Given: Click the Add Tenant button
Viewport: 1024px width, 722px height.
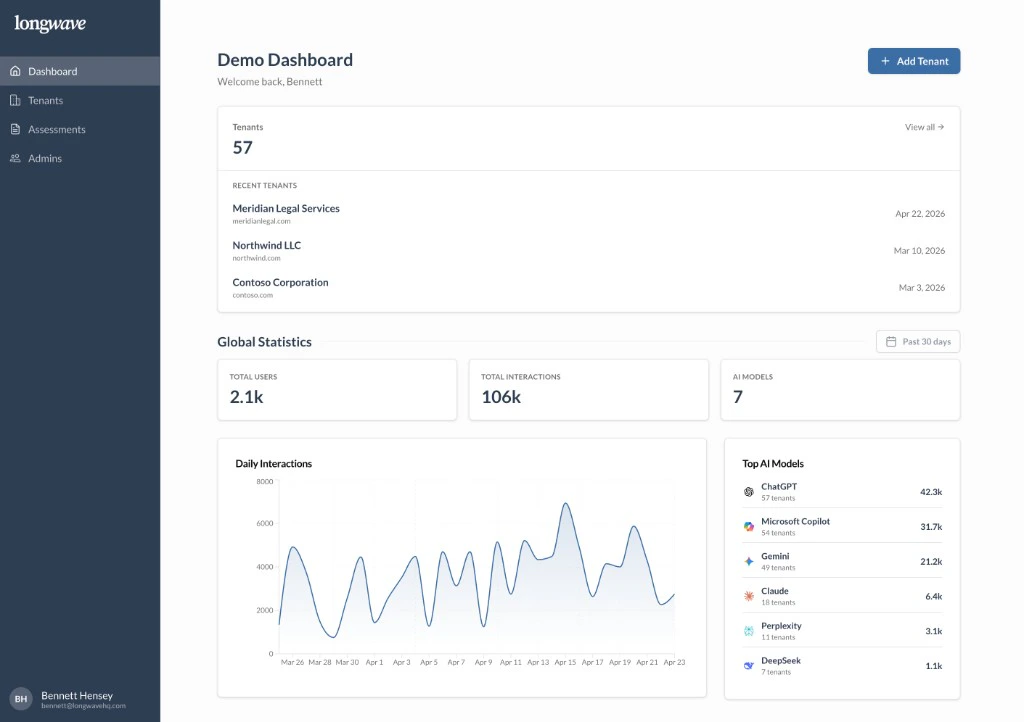Looking at the screenshot, I should click(913, 61).
